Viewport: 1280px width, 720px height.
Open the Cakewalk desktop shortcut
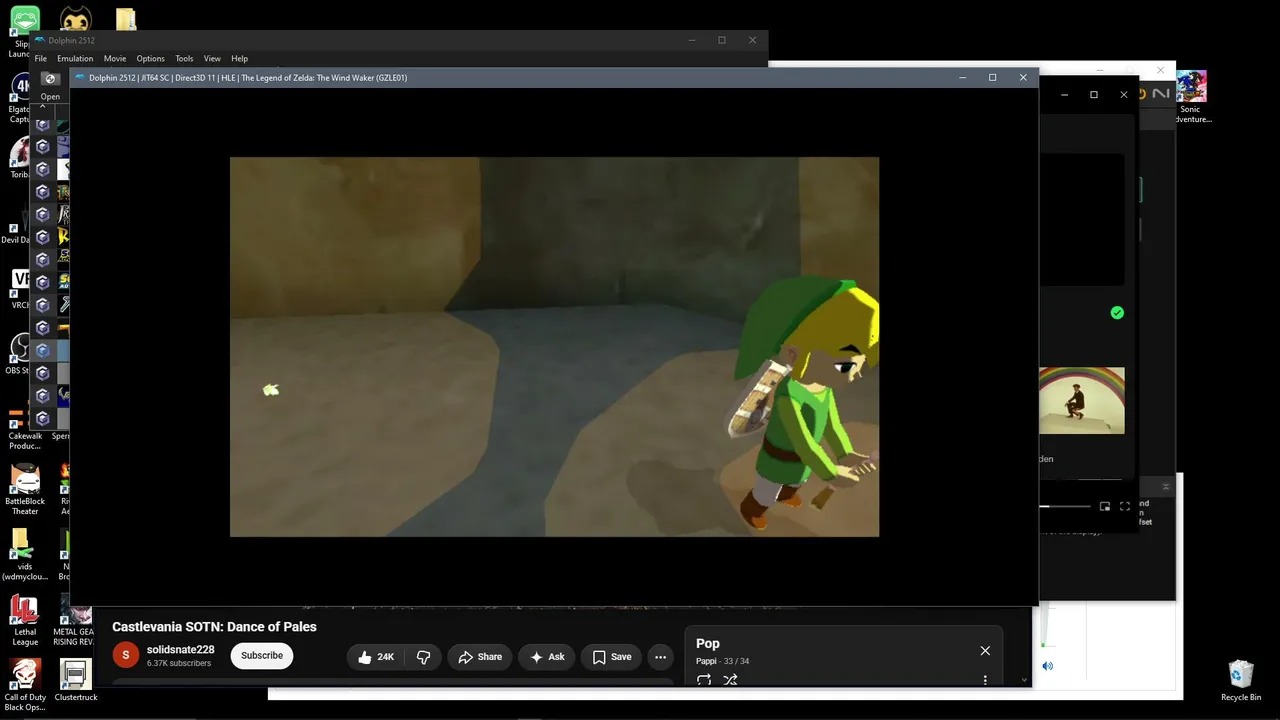pyautogui.click(x=25, y=427)
